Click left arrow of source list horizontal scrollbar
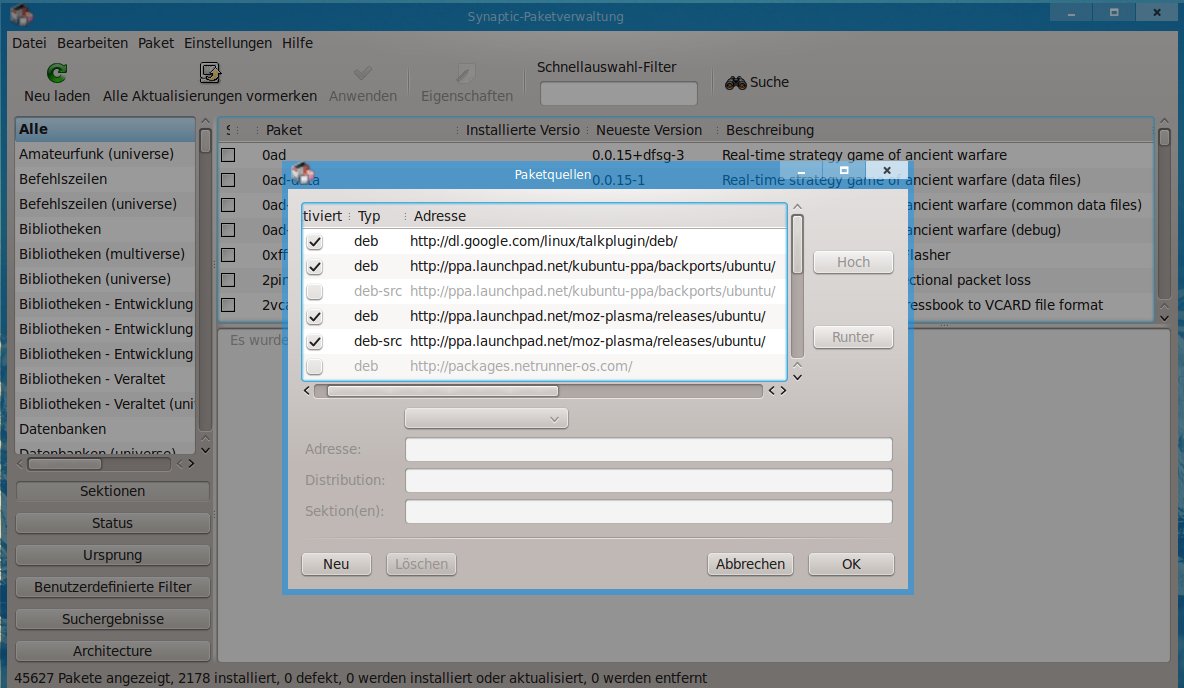 [307, 390]
